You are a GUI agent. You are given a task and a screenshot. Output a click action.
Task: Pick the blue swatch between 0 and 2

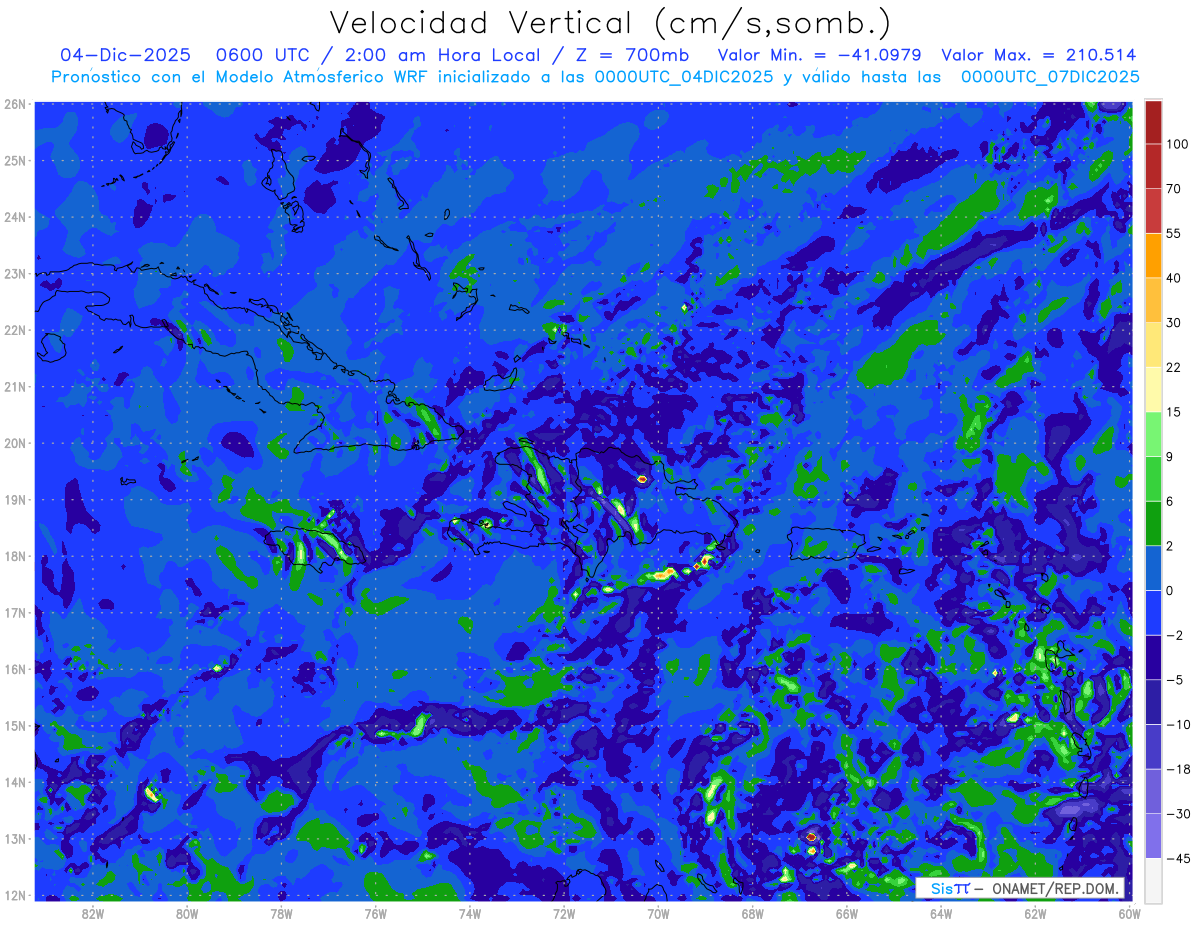point(1154,568)
